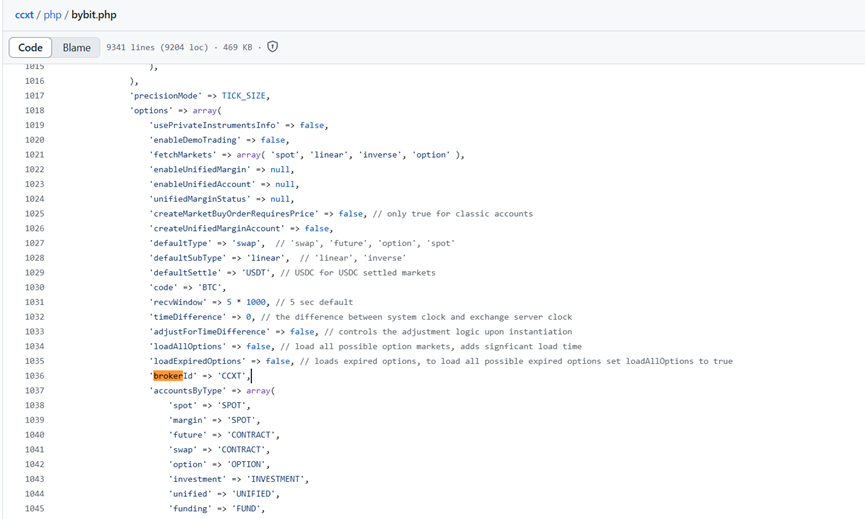Click the highlighted 'broker' search match
The height and width of the screenshot is (519, 865).
pyautogui.click(x=167, y=376)
